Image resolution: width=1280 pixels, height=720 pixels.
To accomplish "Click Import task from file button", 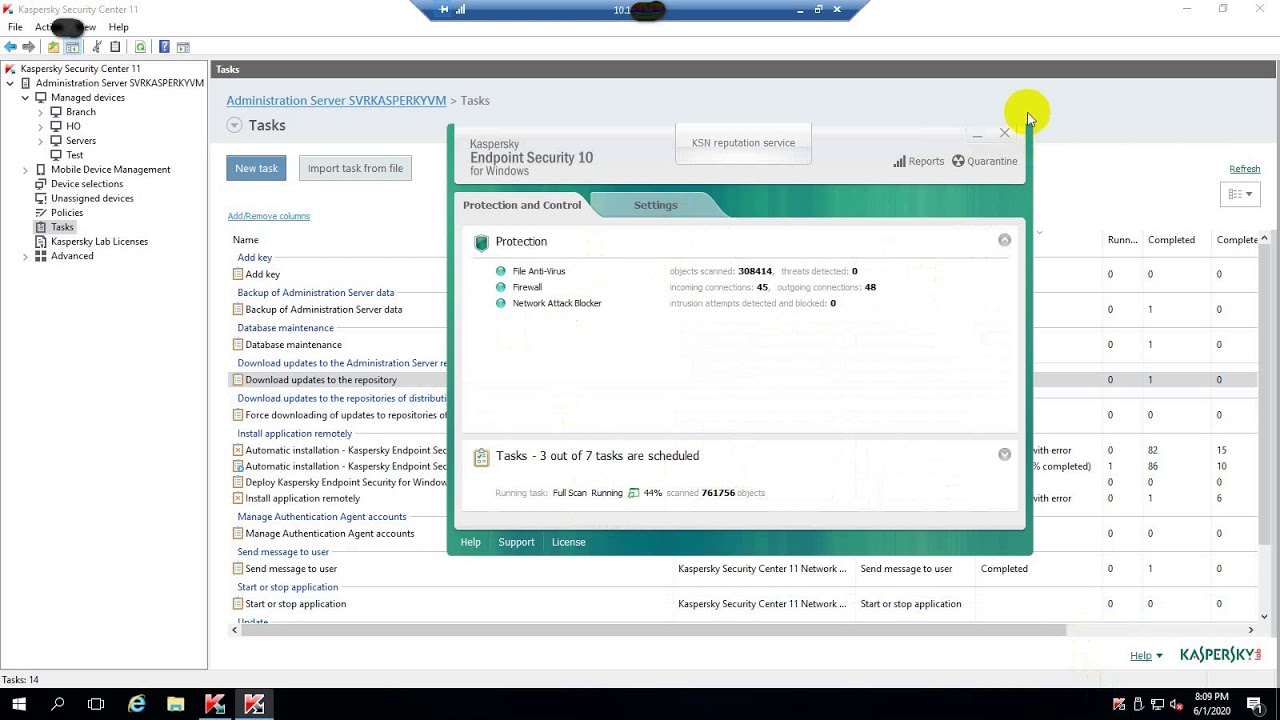I will [355, 168].
